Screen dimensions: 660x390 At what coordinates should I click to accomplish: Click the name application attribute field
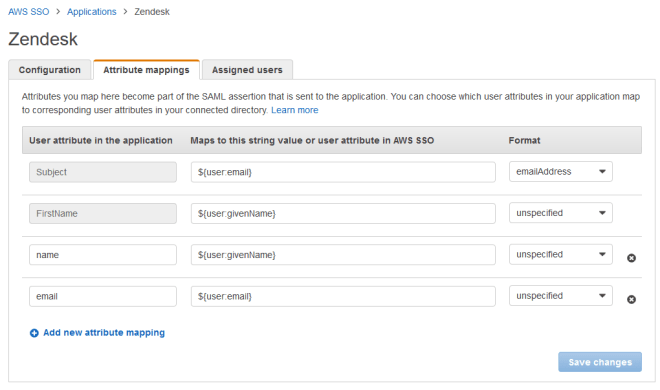point(103,255)
